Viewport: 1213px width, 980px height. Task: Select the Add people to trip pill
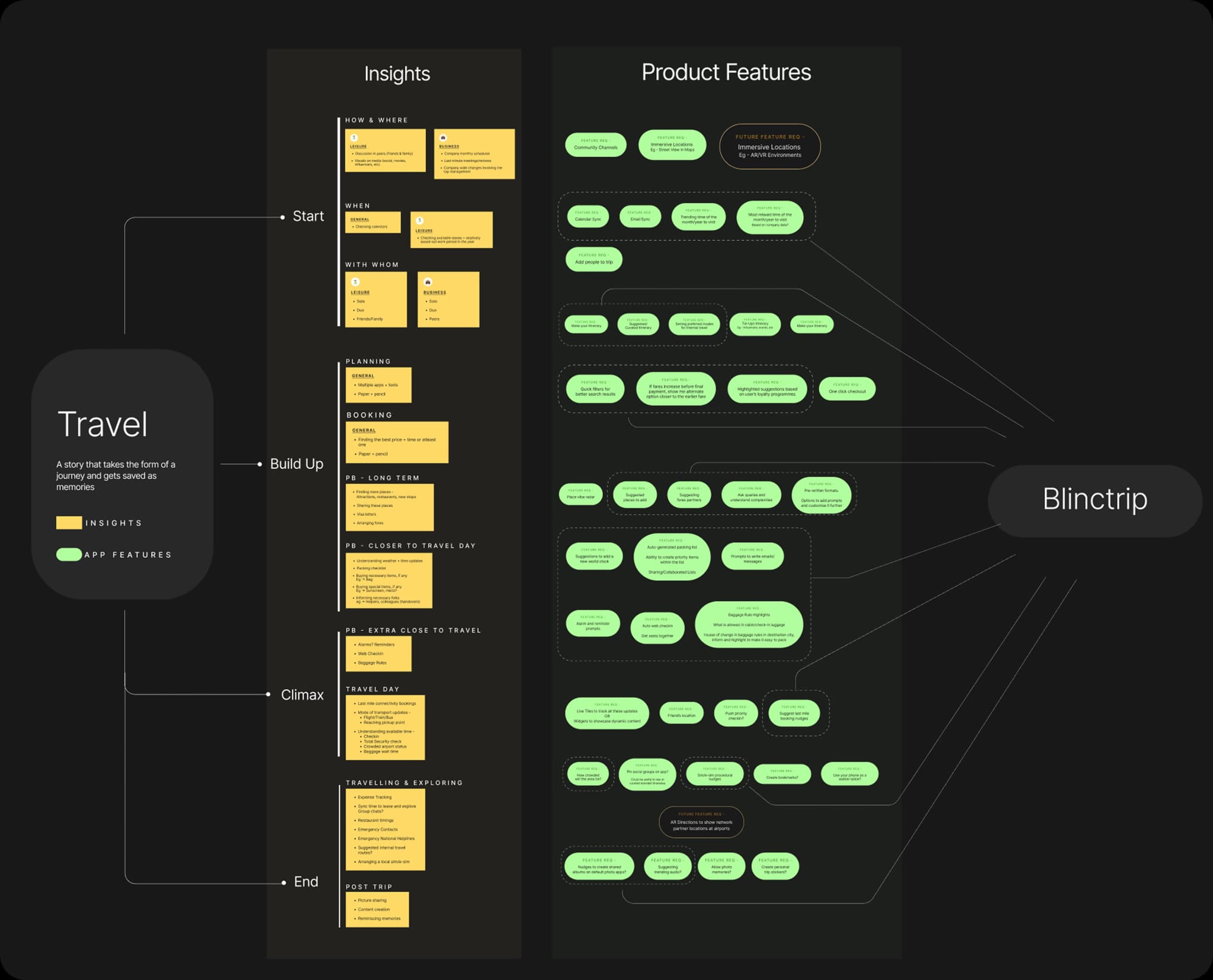(594, 259)
